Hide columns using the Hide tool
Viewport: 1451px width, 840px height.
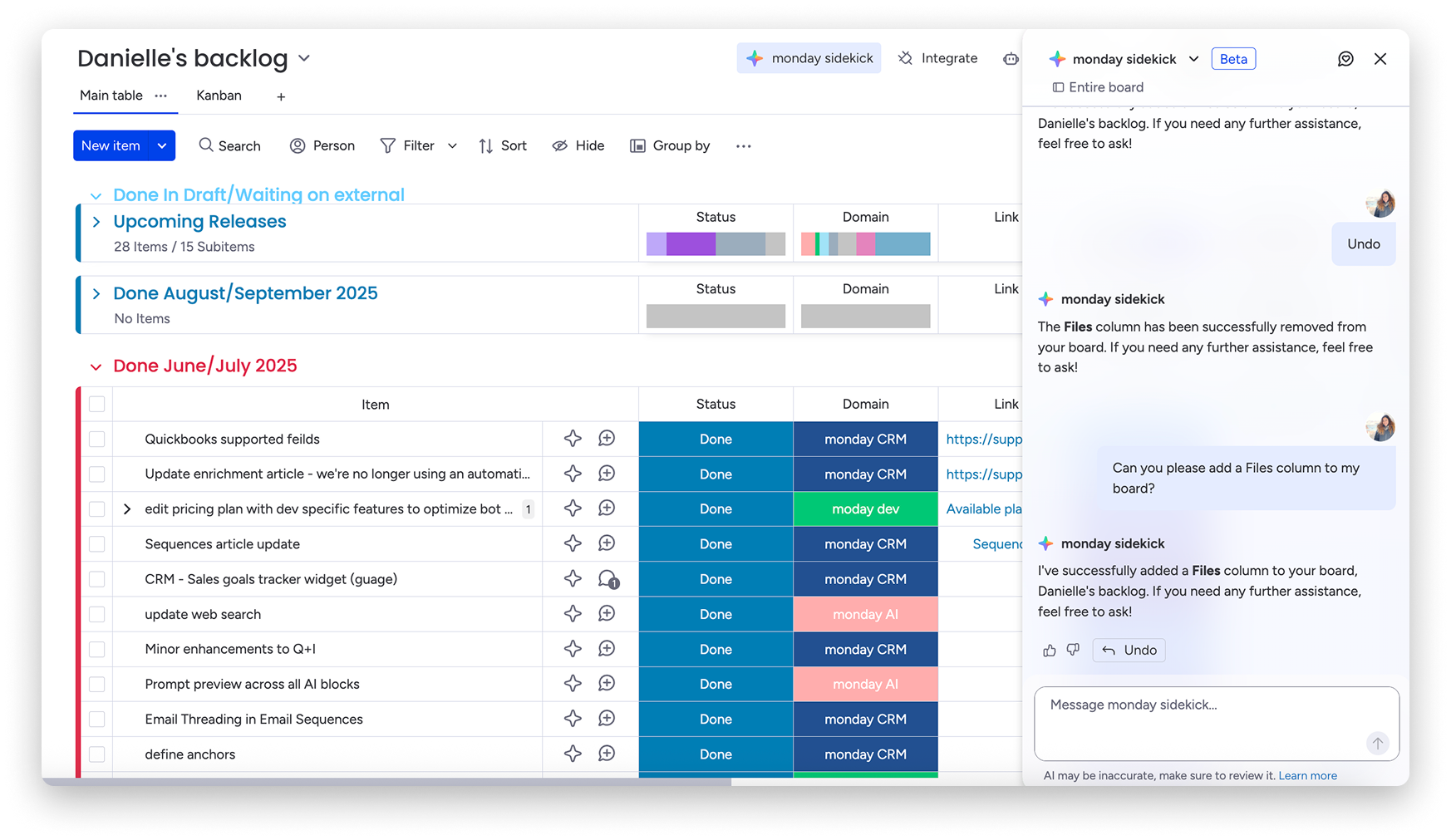(578, 145)
